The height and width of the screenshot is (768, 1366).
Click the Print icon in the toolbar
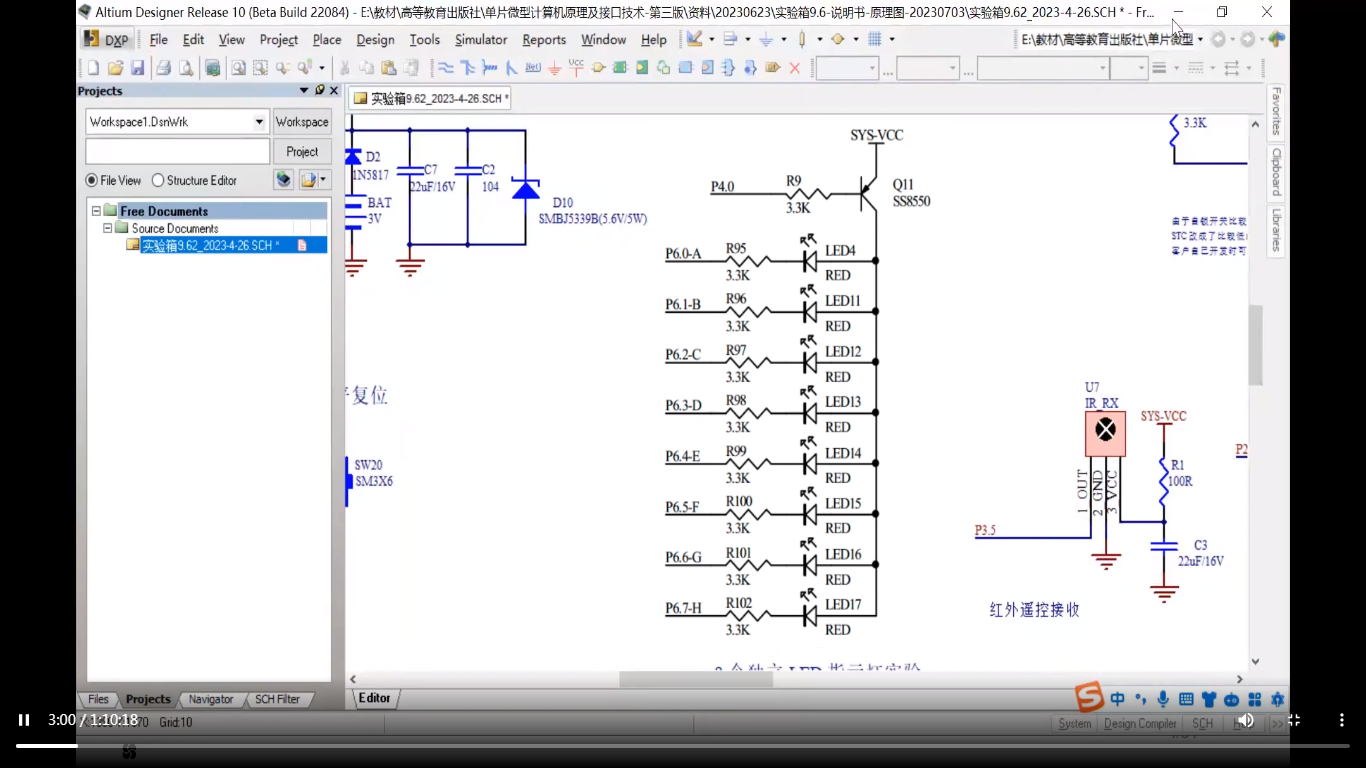click(x=163, y=68)
